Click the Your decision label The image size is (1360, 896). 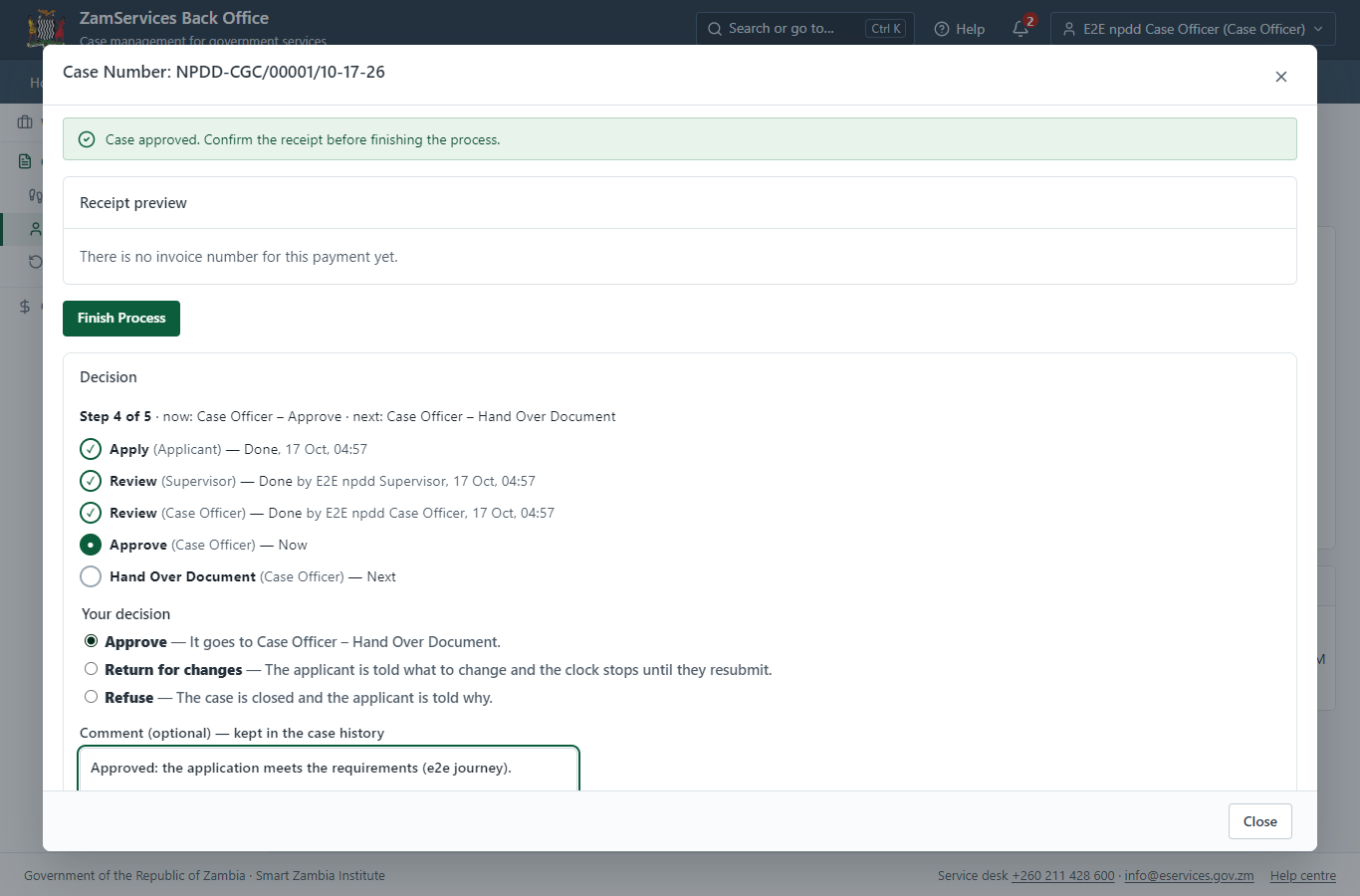pos(125,614)
